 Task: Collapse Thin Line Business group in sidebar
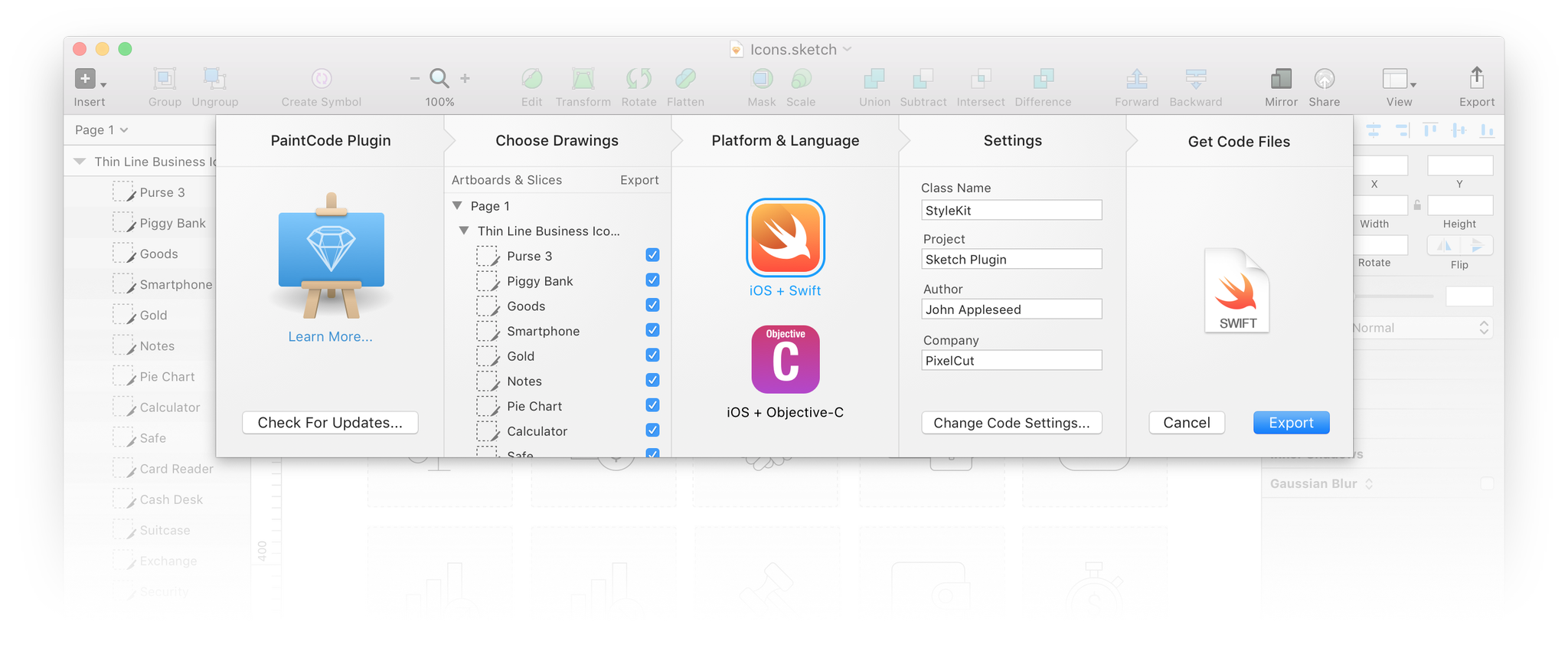coord(79,162)
